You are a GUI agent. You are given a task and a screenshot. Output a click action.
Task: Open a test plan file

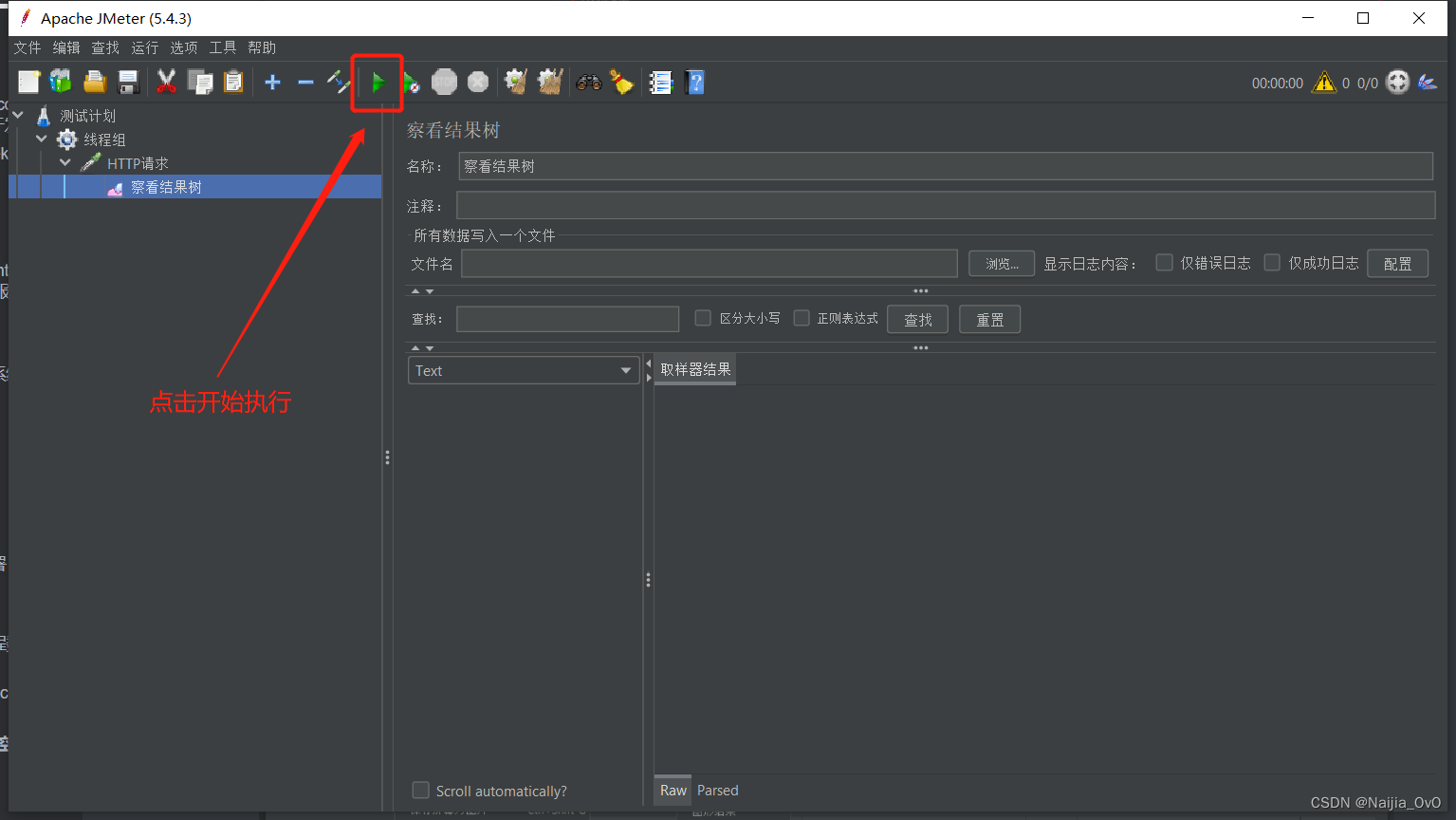click(x=95, y=83)
